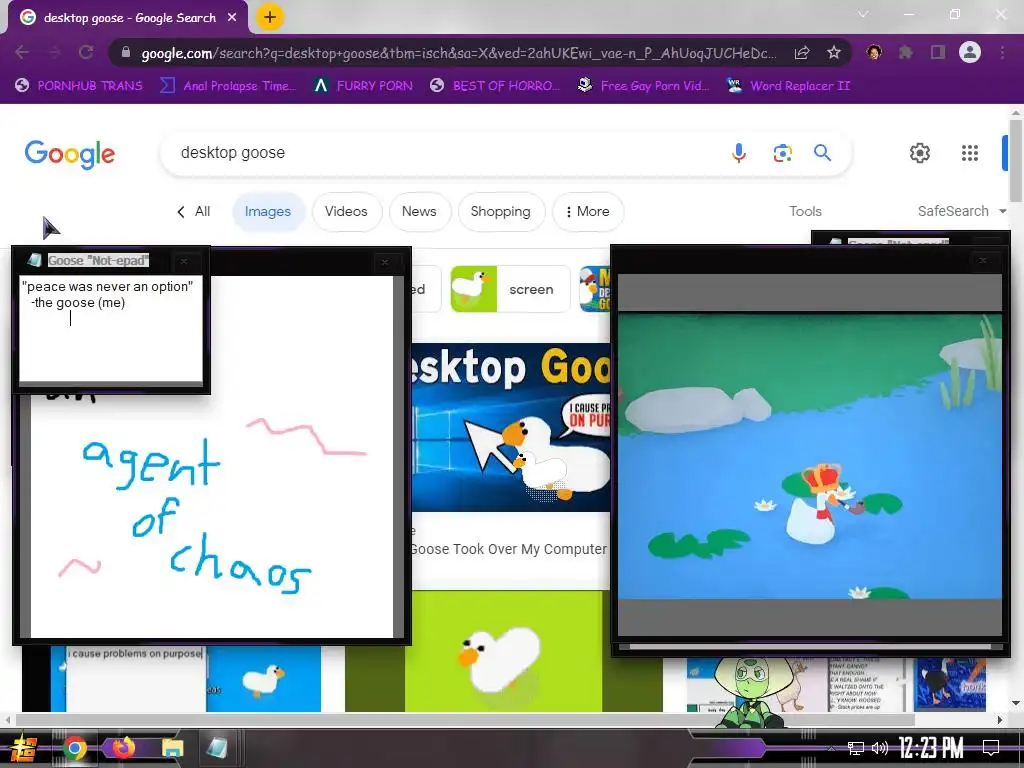Open the Word Replacer II bookmark
1024x768 pixels.
click(x=789, y=86)
